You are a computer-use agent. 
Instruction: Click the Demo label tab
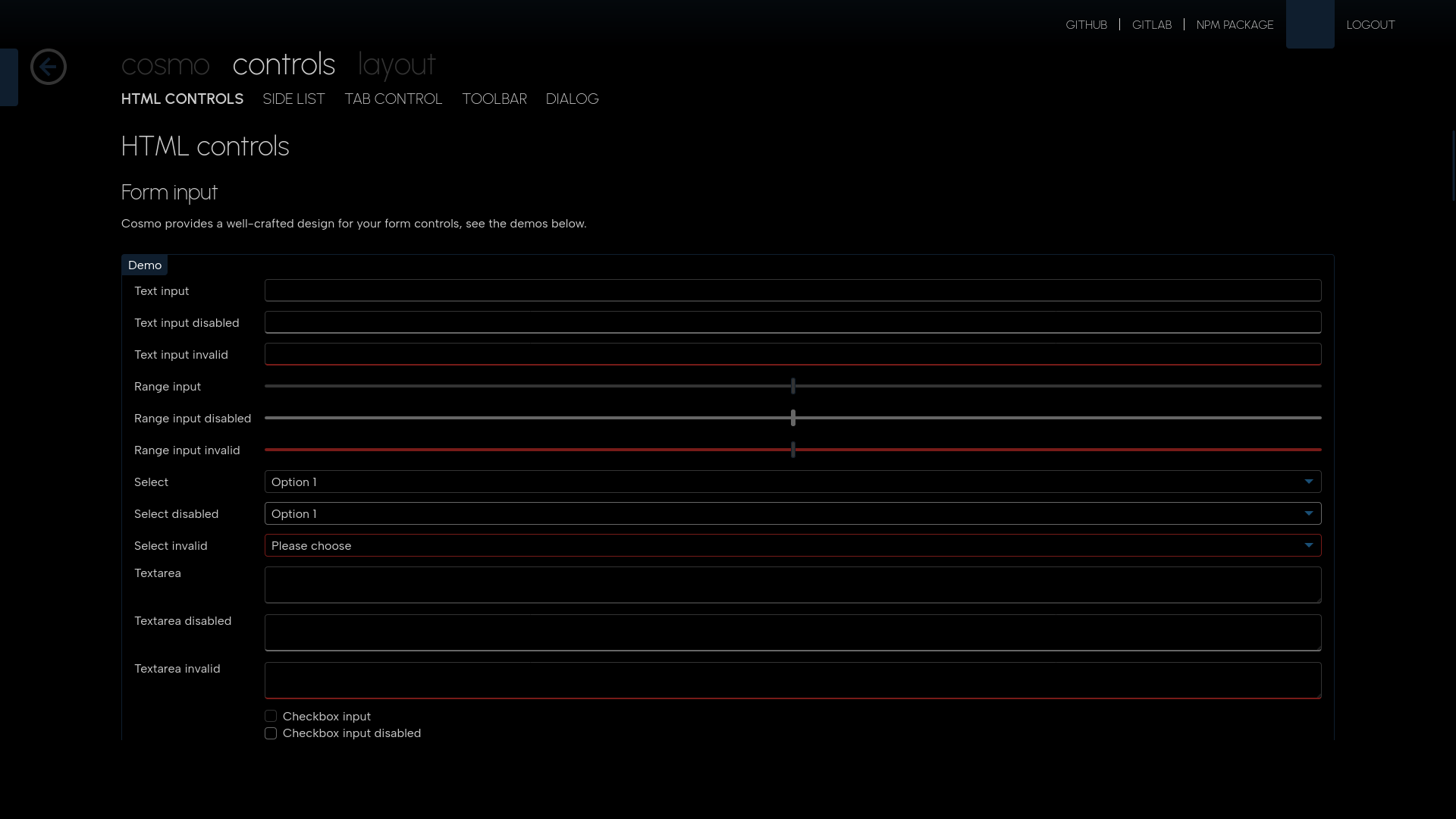coord(145,265)
